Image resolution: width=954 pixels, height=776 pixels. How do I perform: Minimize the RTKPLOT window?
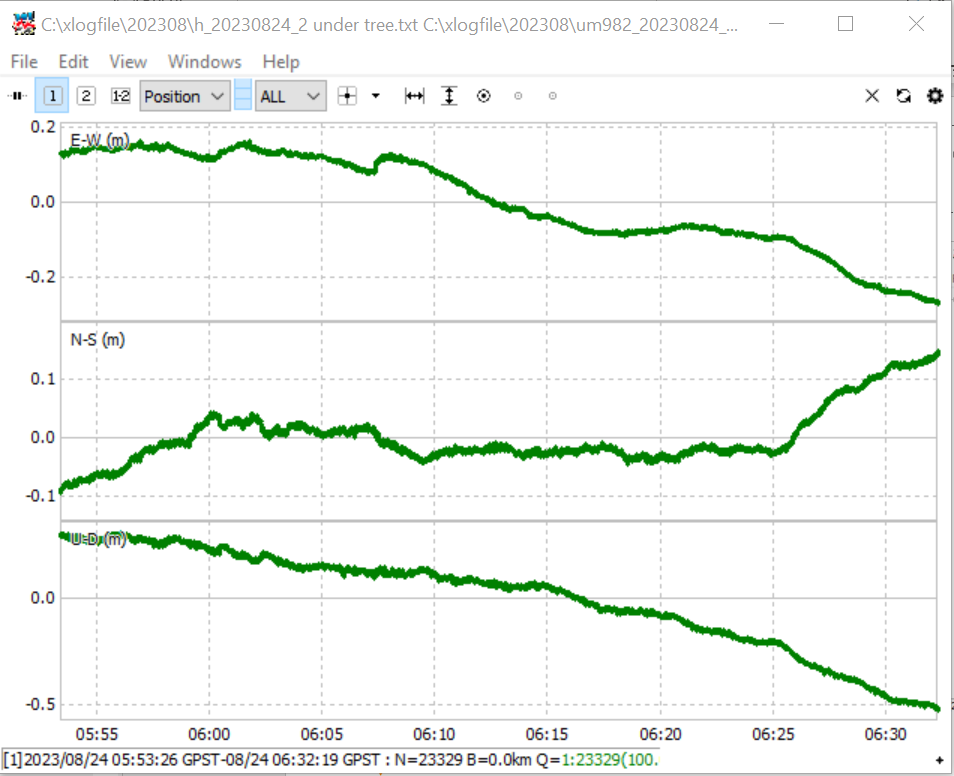(776, 24)
